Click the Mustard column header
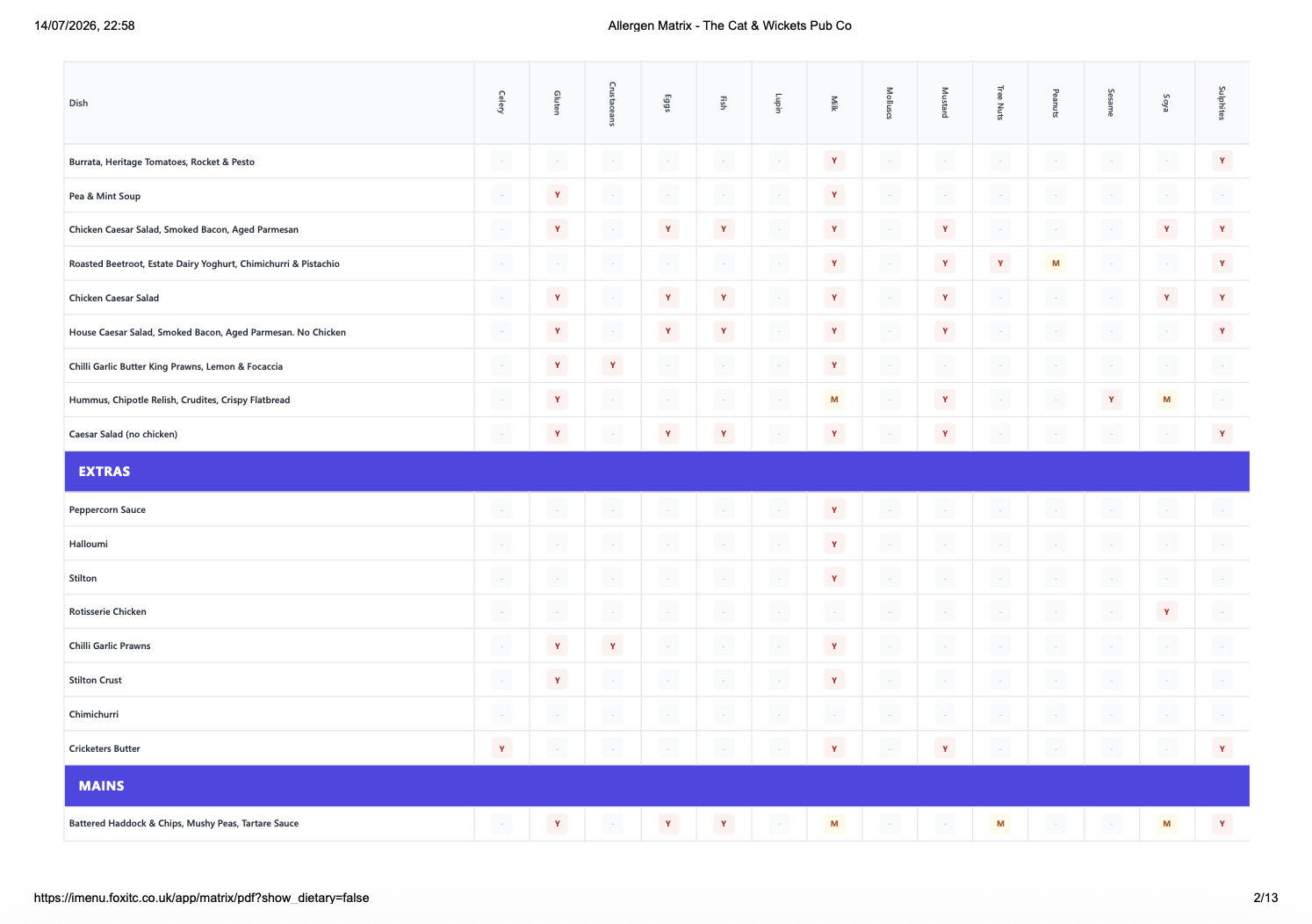 tap(945, 103)
